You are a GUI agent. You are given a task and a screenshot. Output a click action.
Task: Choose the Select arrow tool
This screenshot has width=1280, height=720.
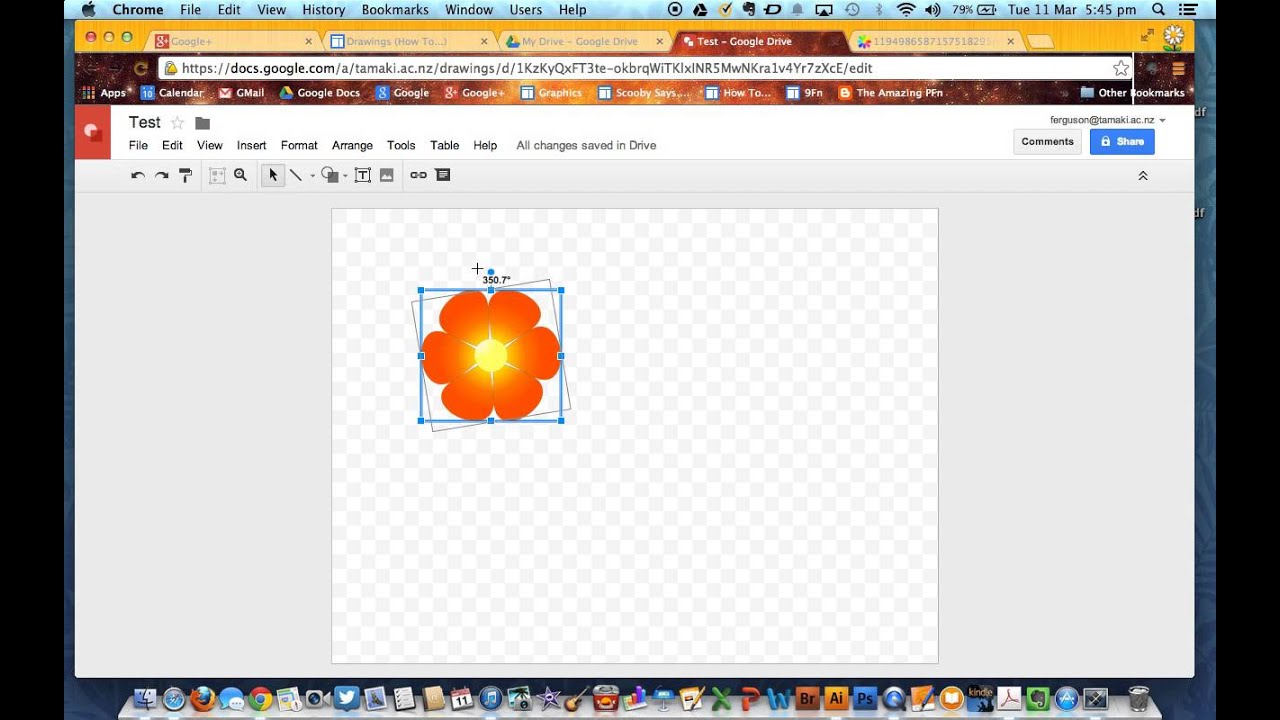pos(272,175)
